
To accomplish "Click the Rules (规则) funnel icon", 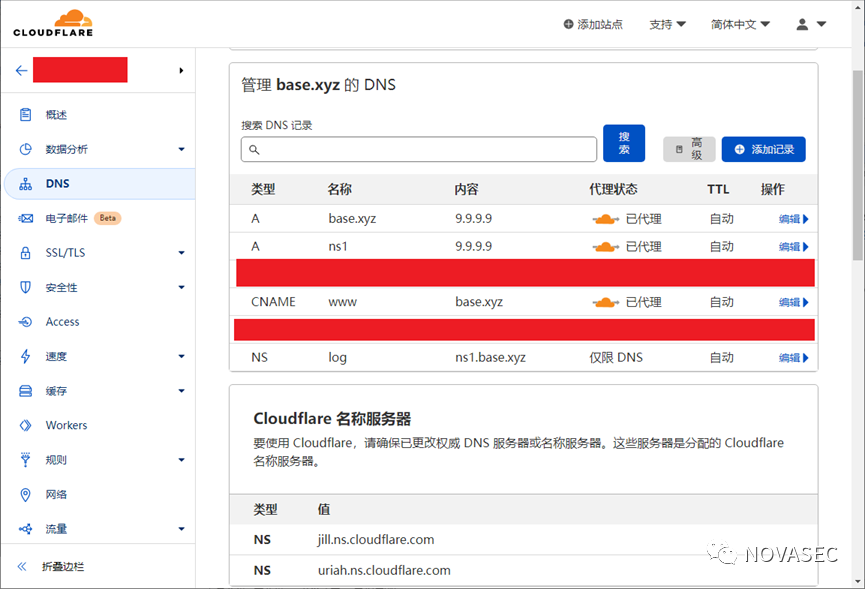I will coord(25,459).
